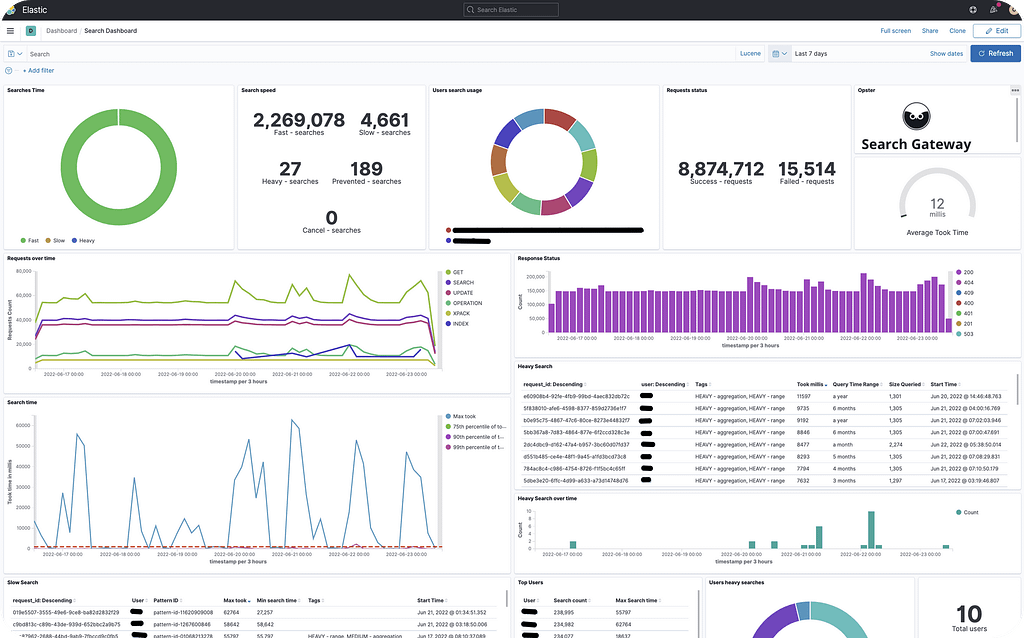Image resolution: width=1024 pixels, height=638 pixels.
Task: Sort Slow Search by Max took column
Action: (237, 600)
